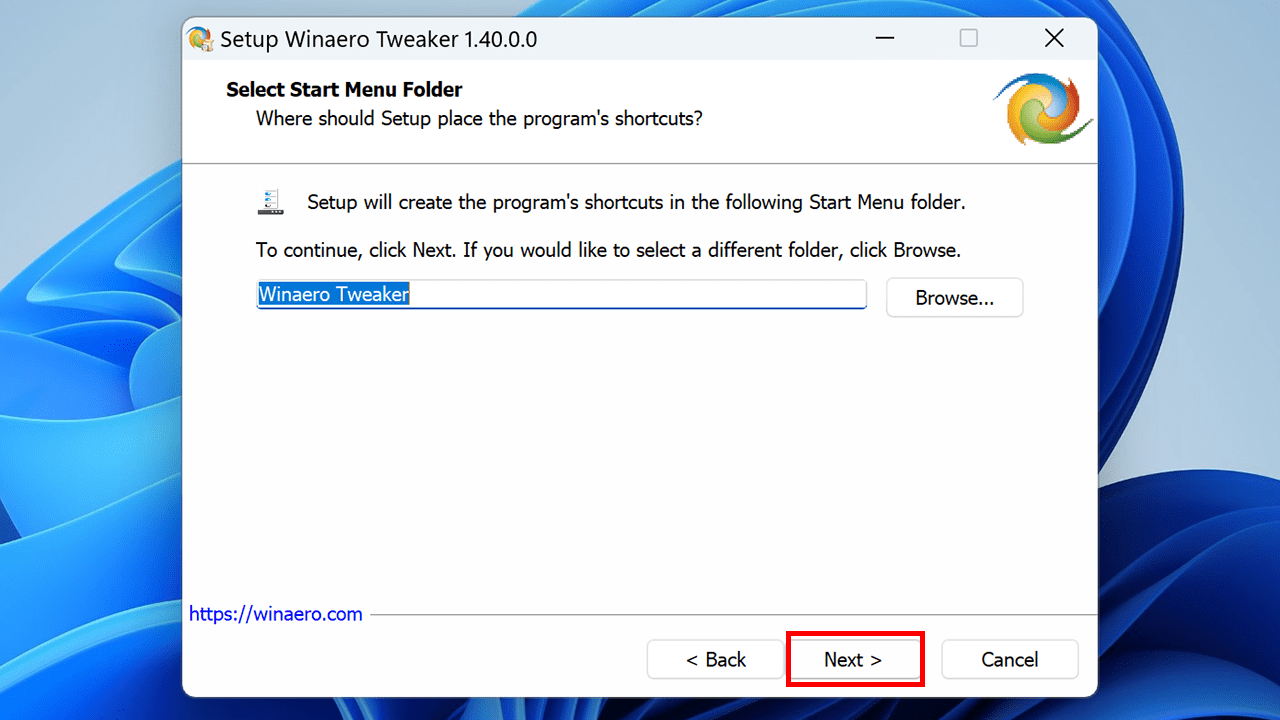Click the title bar text Setup Winaero Tweaker 1.40.0.0

(378, 40)
